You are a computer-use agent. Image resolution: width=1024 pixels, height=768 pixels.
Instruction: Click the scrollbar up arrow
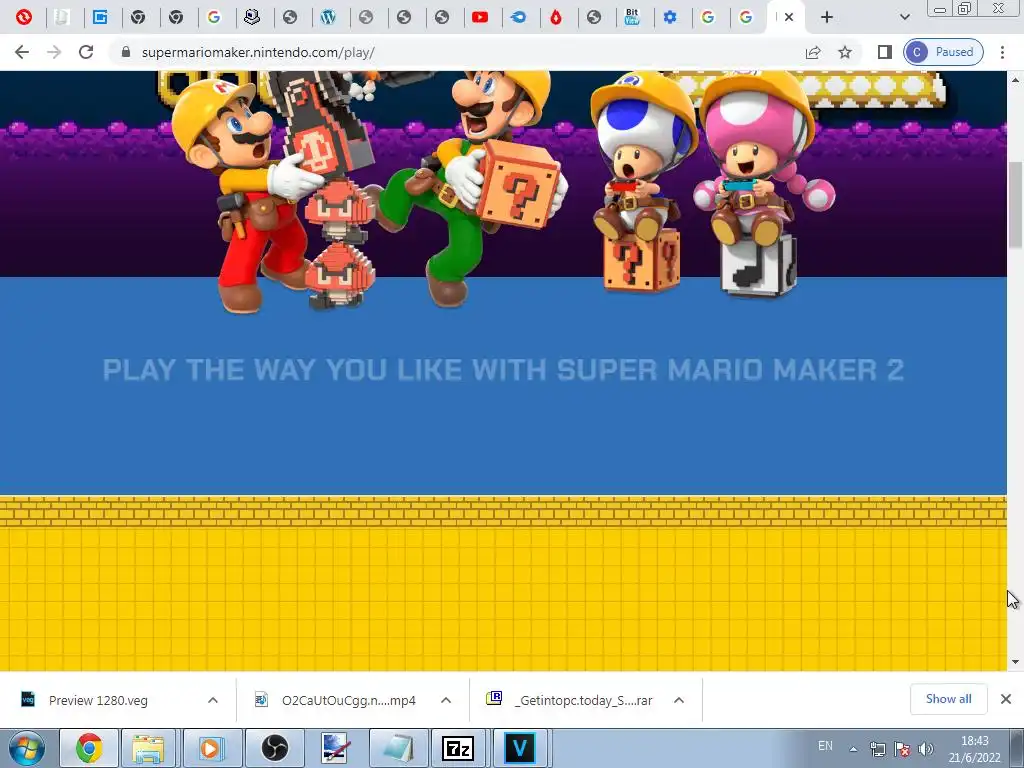(1015, 80)
